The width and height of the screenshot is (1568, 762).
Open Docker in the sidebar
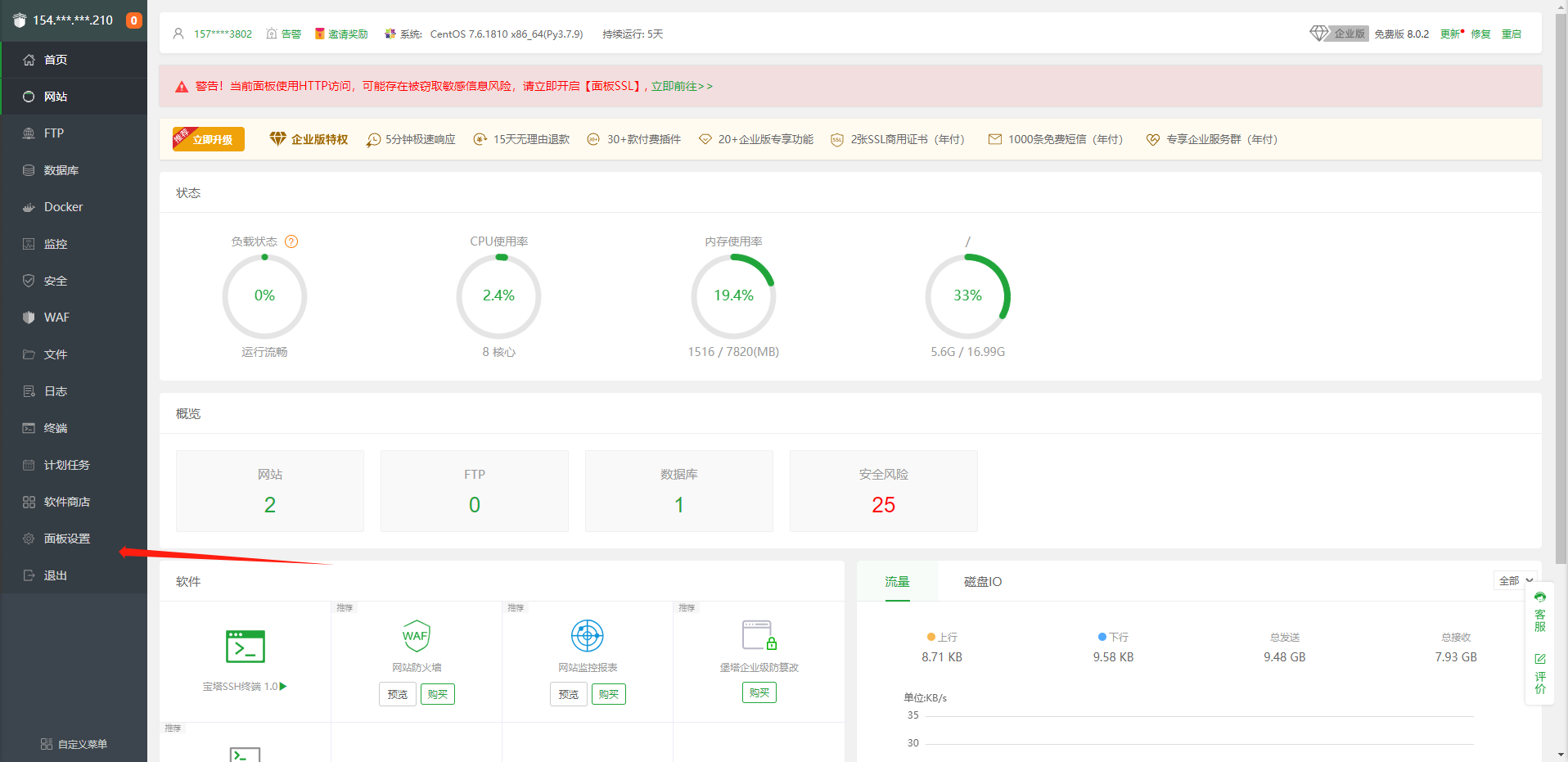click(x=74, y=207)
